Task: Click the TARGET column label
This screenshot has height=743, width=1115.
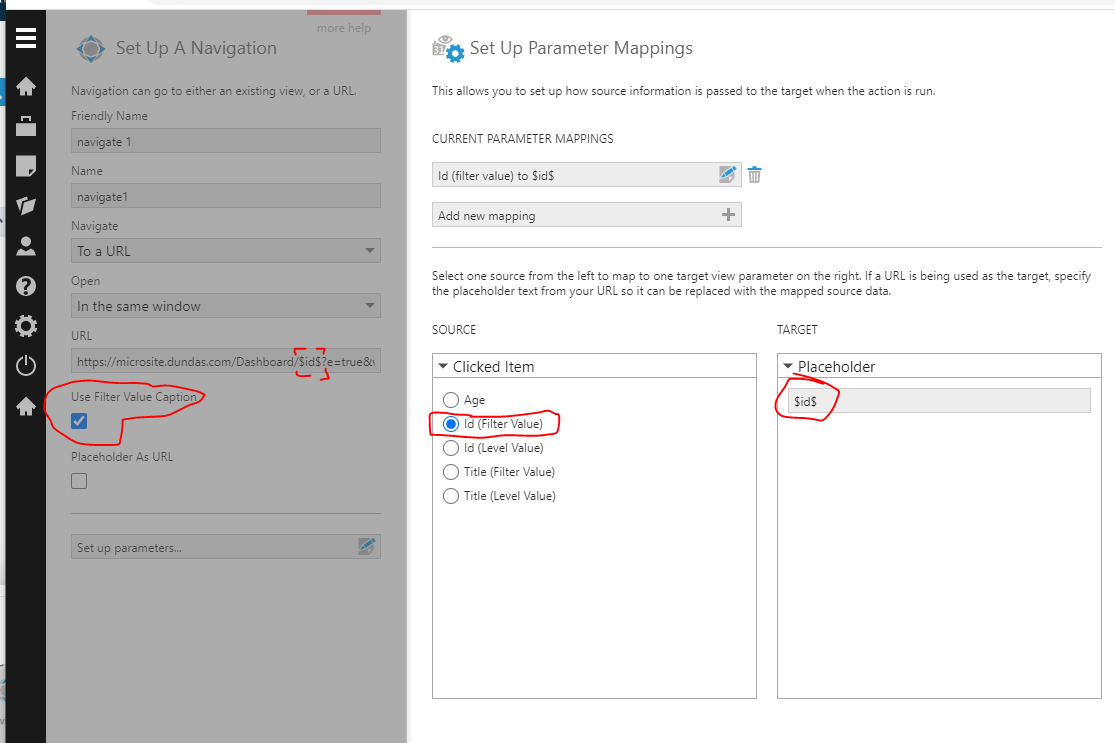Action: pyautogui.click(x=797, y=330)
